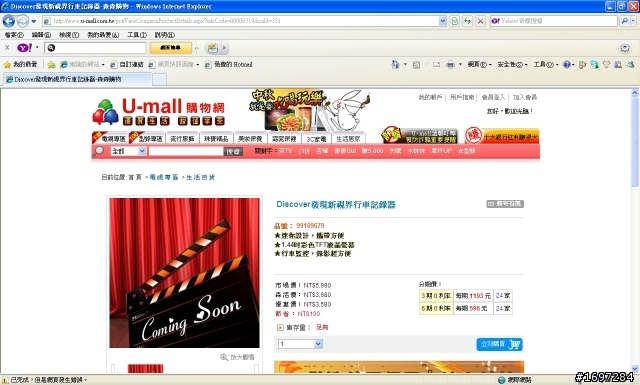
Task: Open the web slice gallery dropdown
Action: 174,65
